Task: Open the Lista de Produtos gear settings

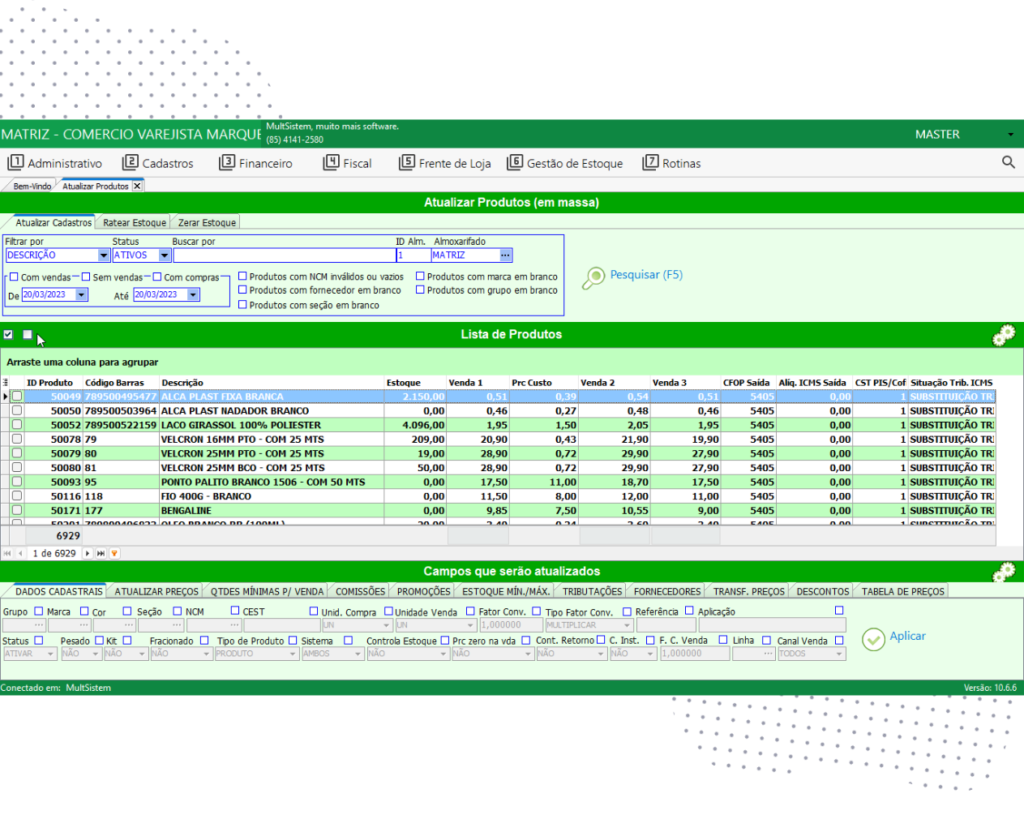Action: 1003,336
